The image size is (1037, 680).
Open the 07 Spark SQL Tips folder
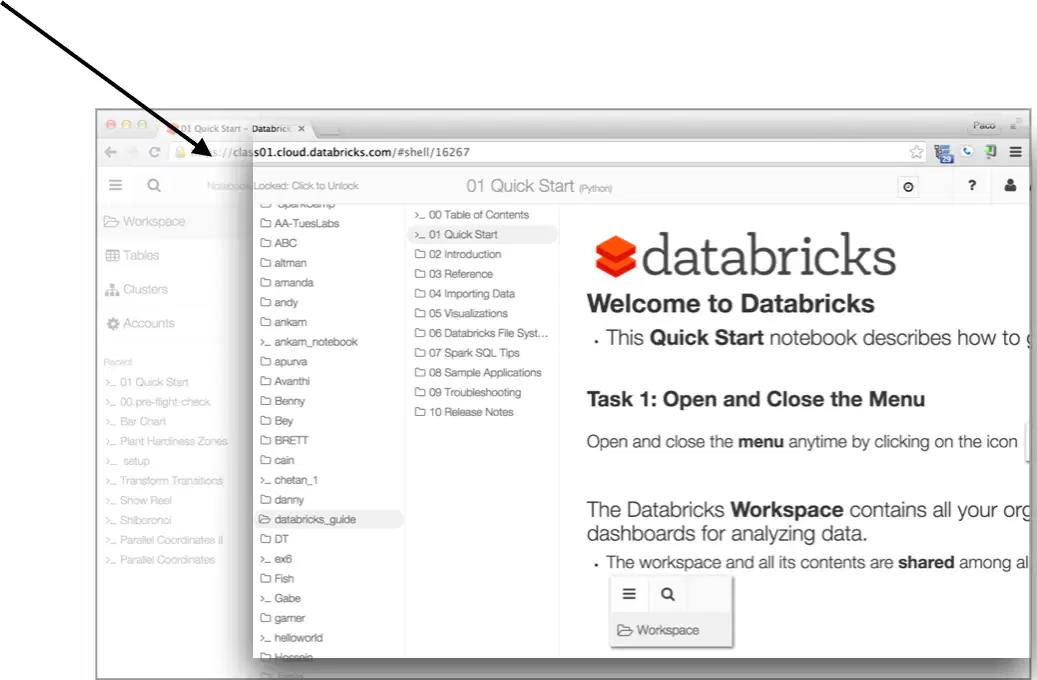click(467, 353)
